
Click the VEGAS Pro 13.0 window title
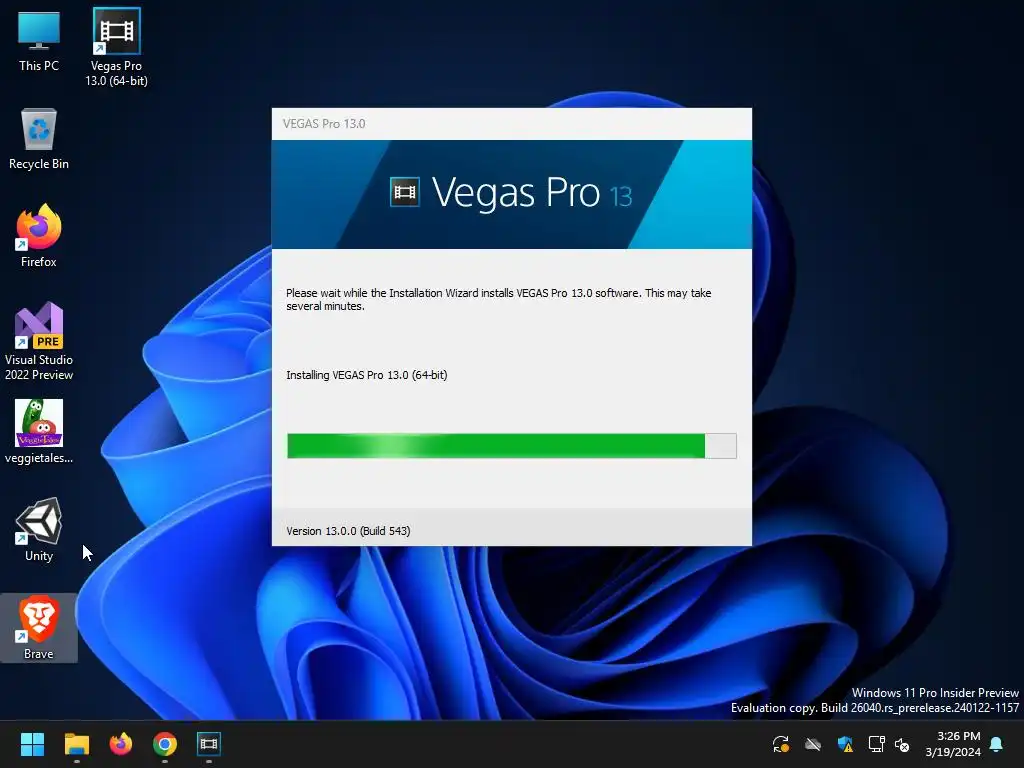coord(324,124)
